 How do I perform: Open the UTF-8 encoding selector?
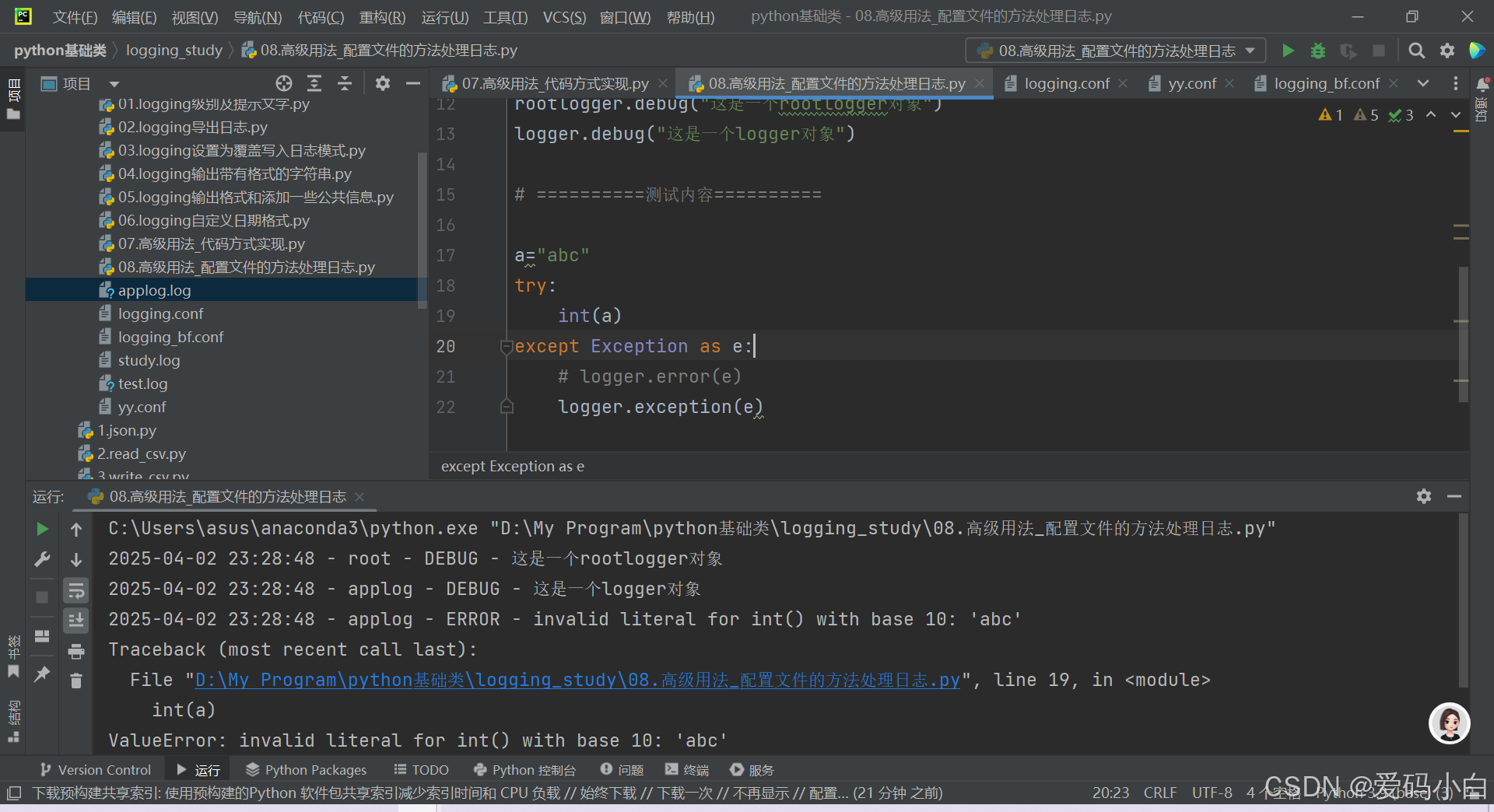pyautogui.click(x=1212, y=793)
